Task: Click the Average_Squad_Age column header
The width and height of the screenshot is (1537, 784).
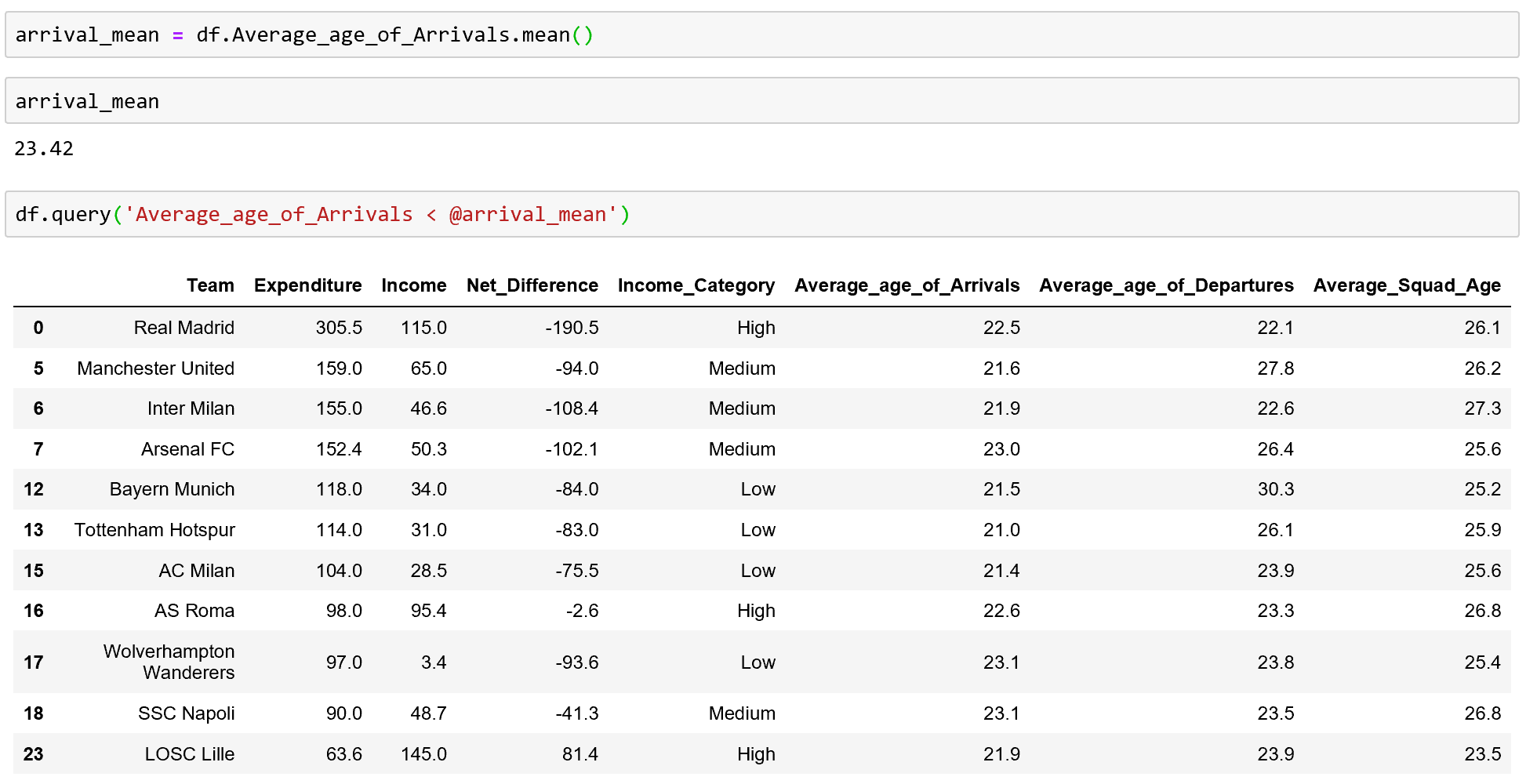Action: [x=1407, y=285]
